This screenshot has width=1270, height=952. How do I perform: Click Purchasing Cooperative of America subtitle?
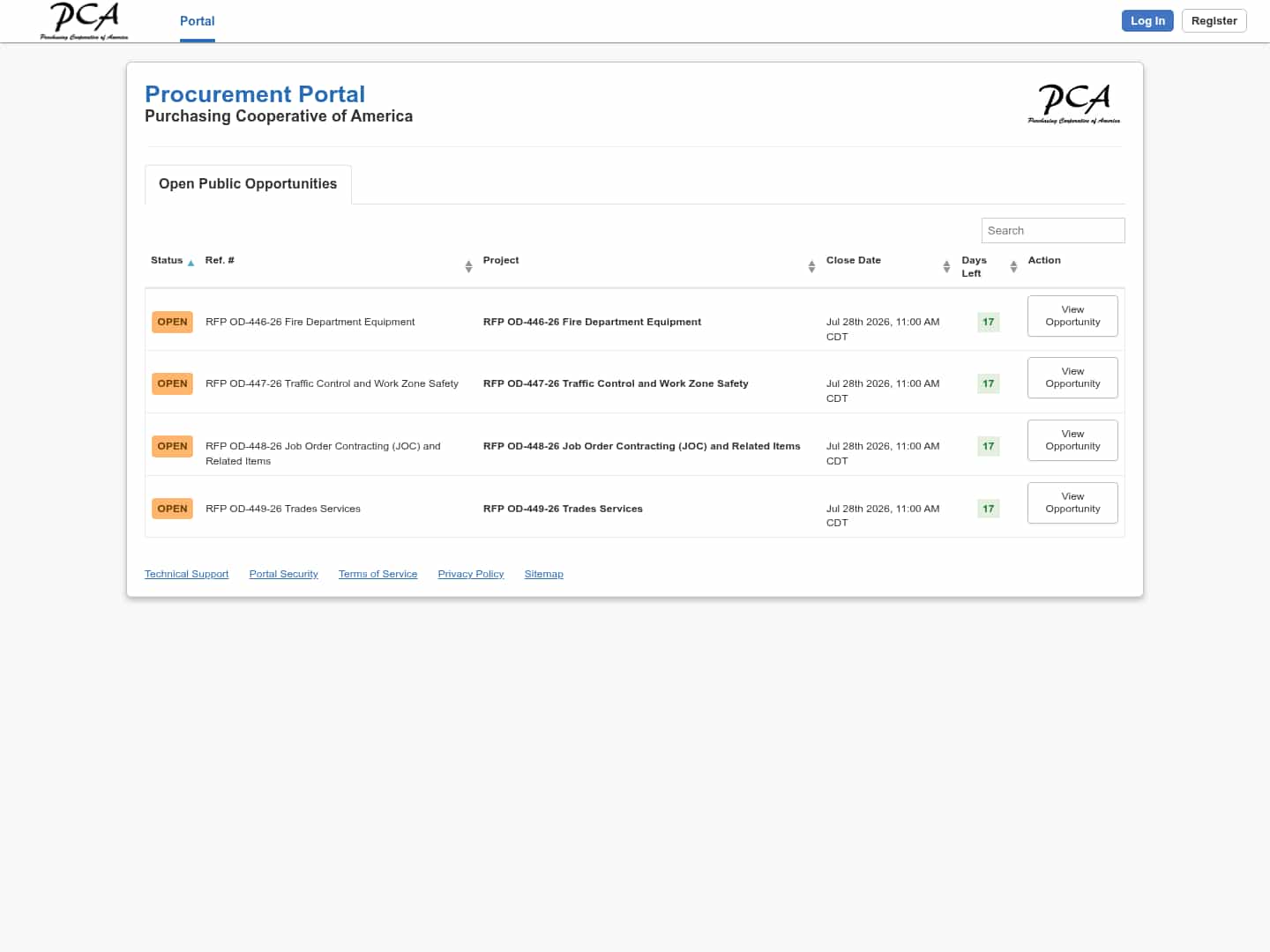pyautogui.click(x=279, y=116)
